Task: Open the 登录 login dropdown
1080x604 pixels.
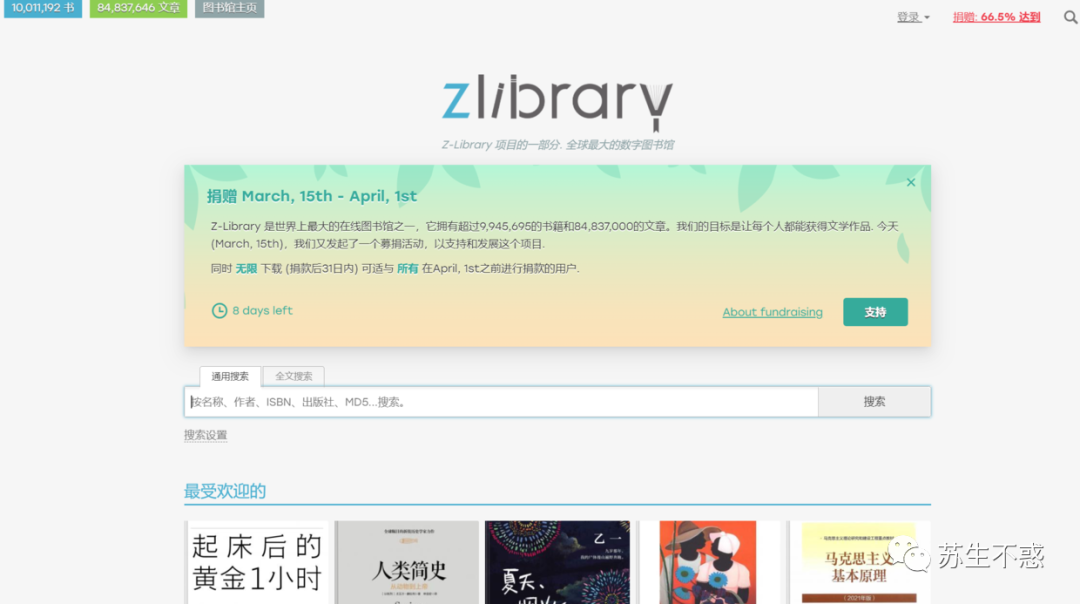Action: click(913, 17)
